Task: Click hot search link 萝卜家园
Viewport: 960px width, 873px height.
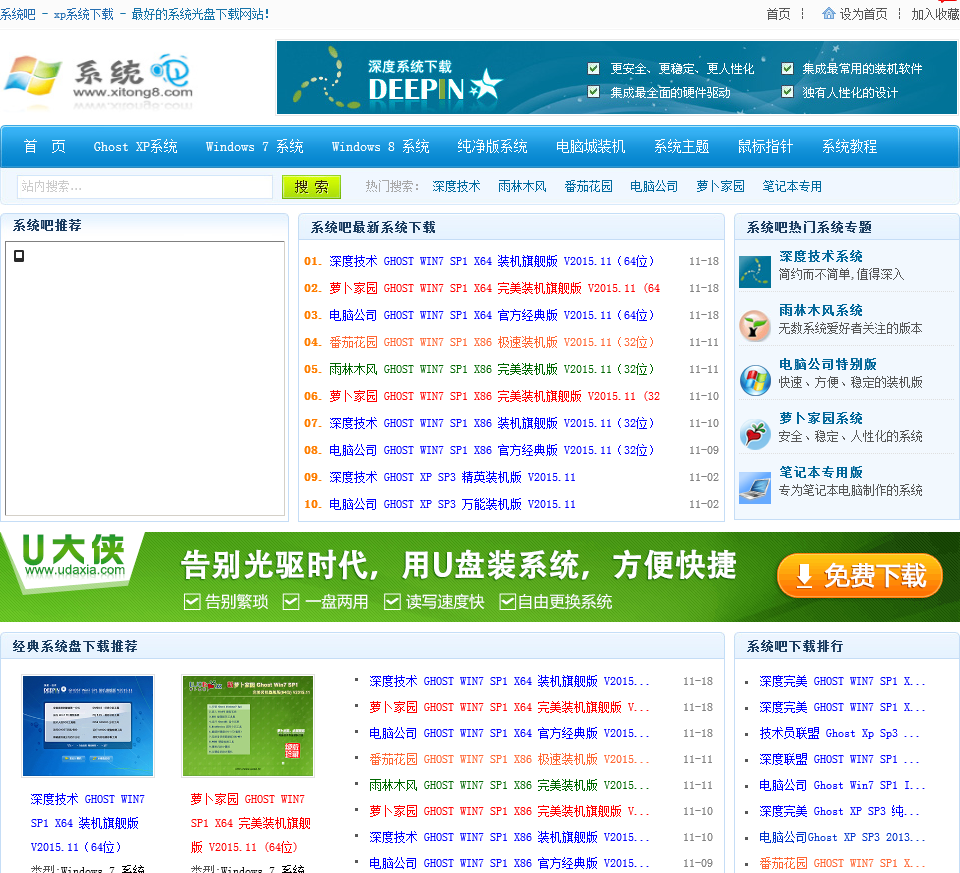Action: click(x=720, y=187)
